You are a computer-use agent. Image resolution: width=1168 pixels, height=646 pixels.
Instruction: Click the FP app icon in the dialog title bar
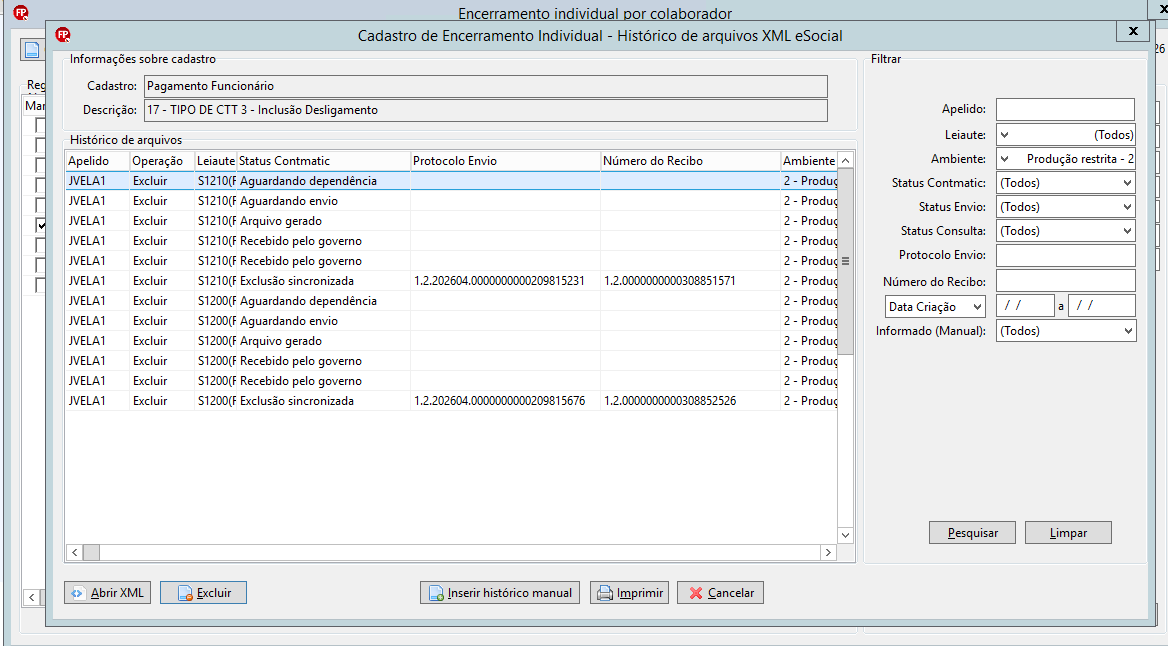click(x=63, y=35)
